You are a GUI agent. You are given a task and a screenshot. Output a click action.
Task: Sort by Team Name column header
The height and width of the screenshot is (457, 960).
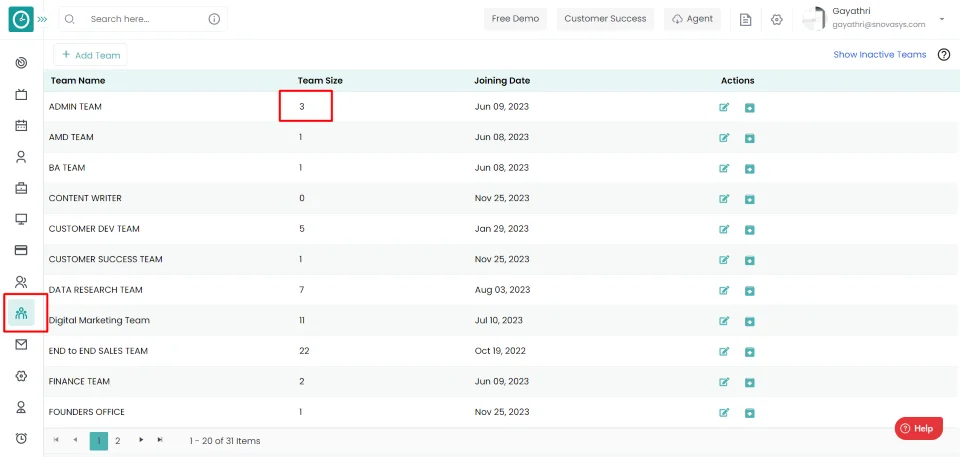click(x=77, y=80)
